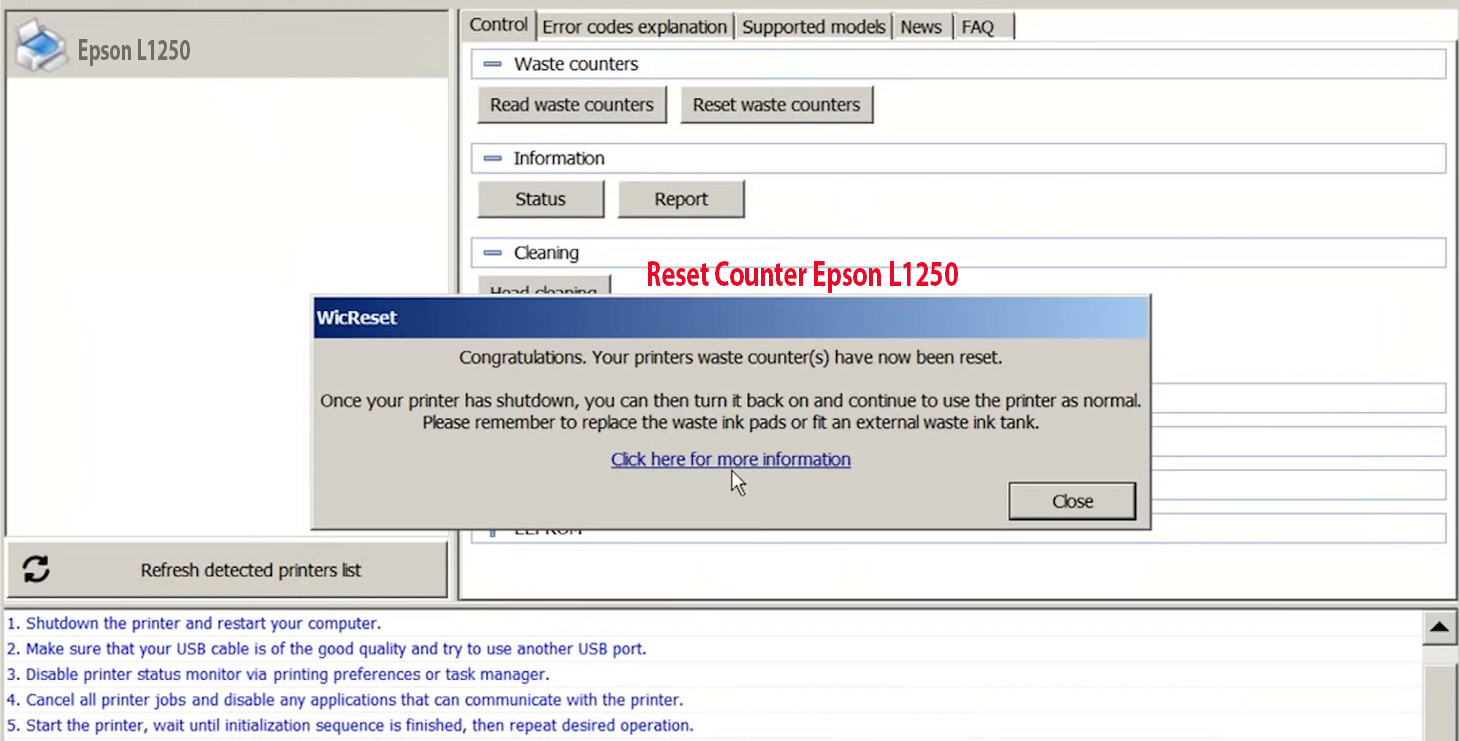The height and width of the screenshot is (741, 1460).
Task: Click 'Shutdown the printer and restart your computer' line
Action: (x=193, y=623)
